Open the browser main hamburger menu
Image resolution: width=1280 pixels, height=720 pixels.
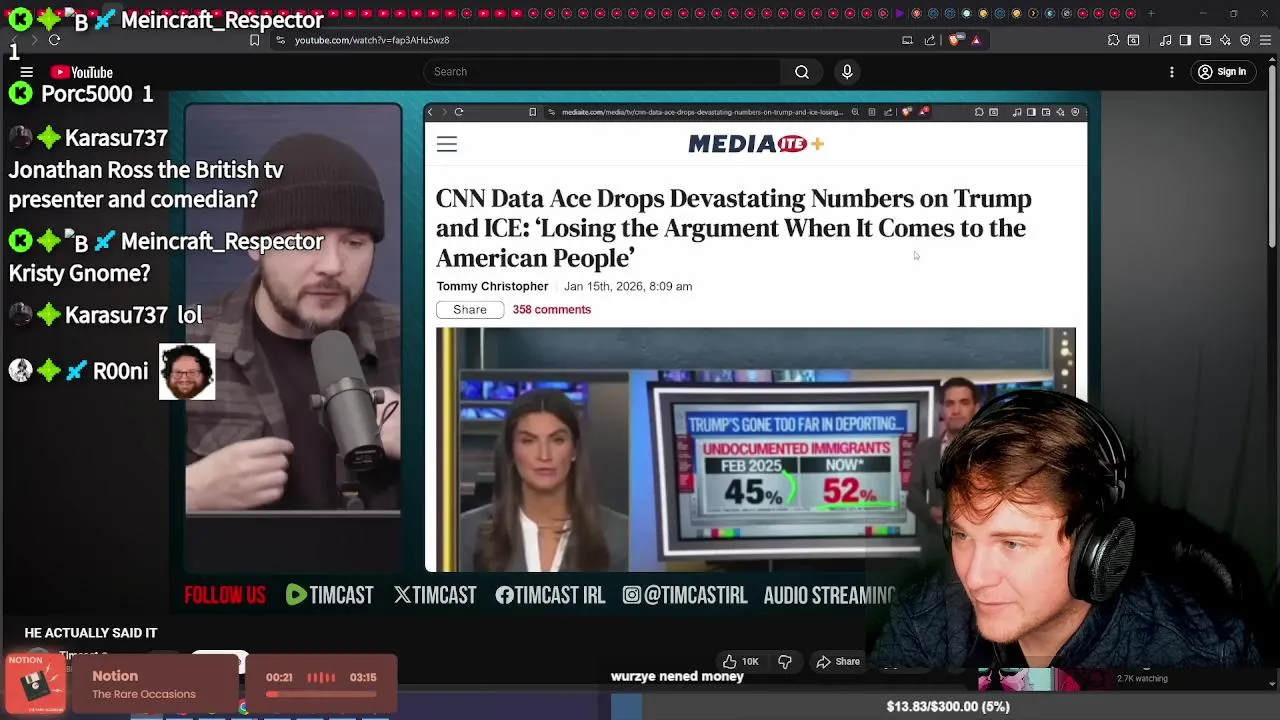1265,40
